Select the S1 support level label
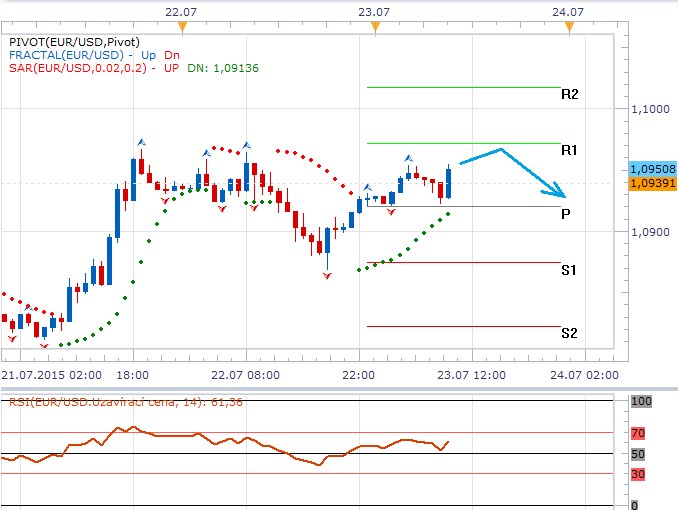The image size is (679, 510). point(568,270)
